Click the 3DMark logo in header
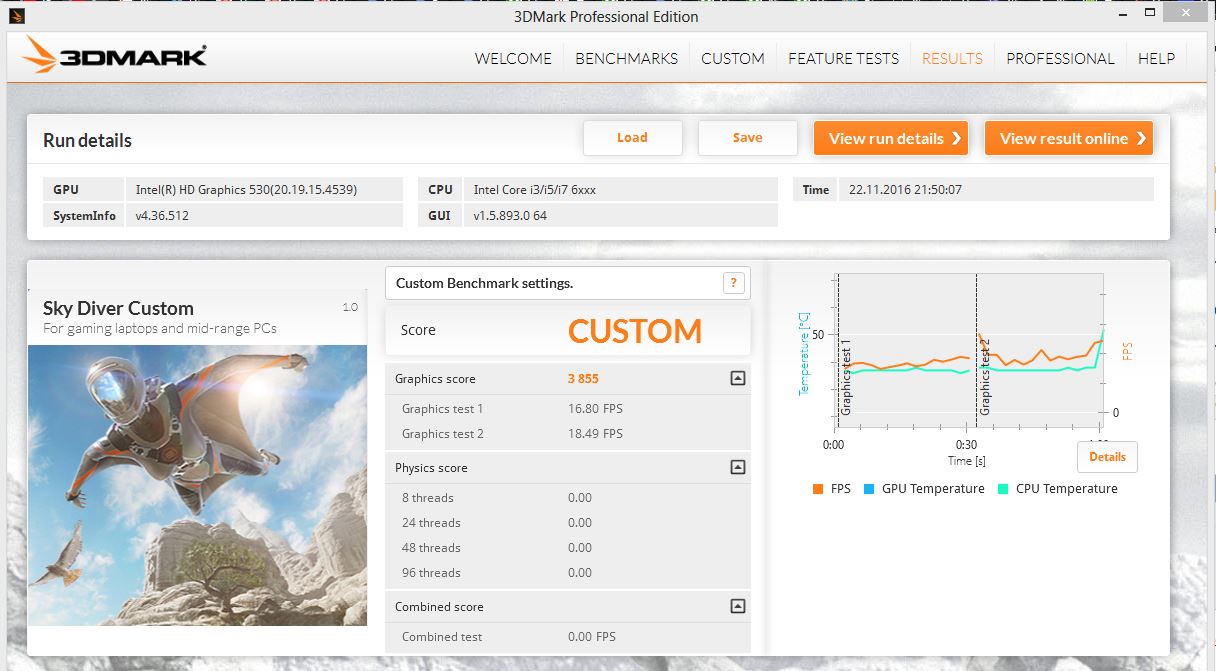The width and height of the screenshot is (1216, 671). tap(115, 55)
